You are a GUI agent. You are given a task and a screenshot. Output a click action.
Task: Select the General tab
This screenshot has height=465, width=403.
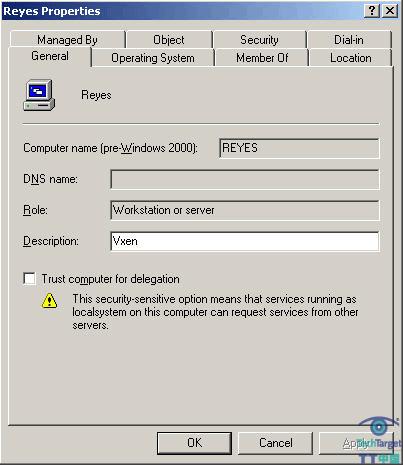point(50,56)
